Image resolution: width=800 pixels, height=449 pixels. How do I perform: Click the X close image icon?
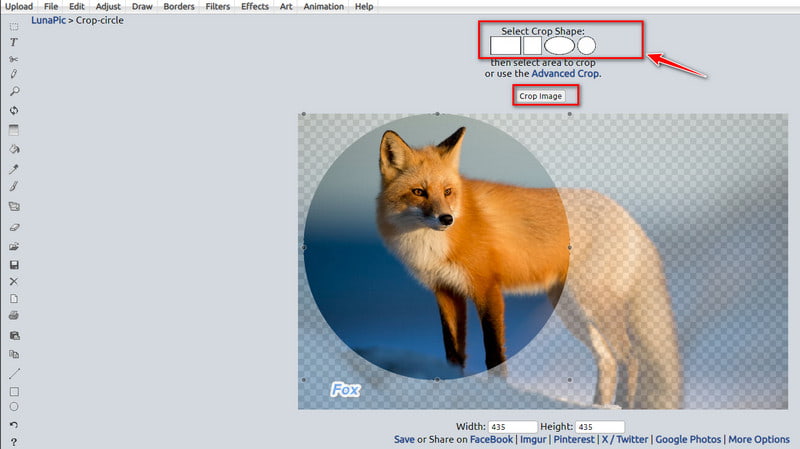(14, 282)
